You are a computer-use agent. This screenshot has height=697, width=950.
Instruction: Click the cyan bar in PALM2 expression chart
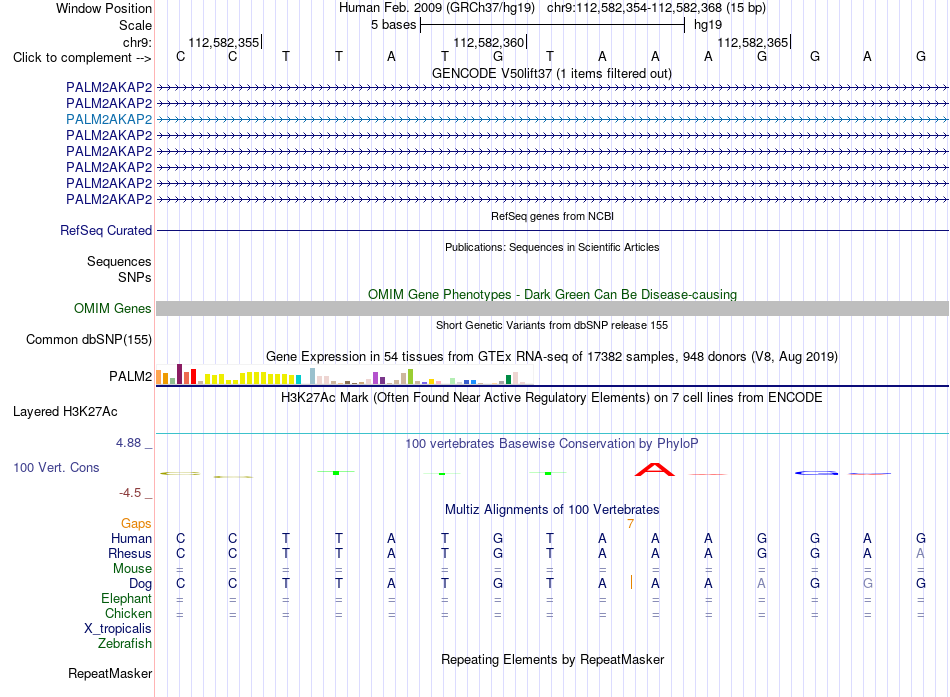coord(298,379)
